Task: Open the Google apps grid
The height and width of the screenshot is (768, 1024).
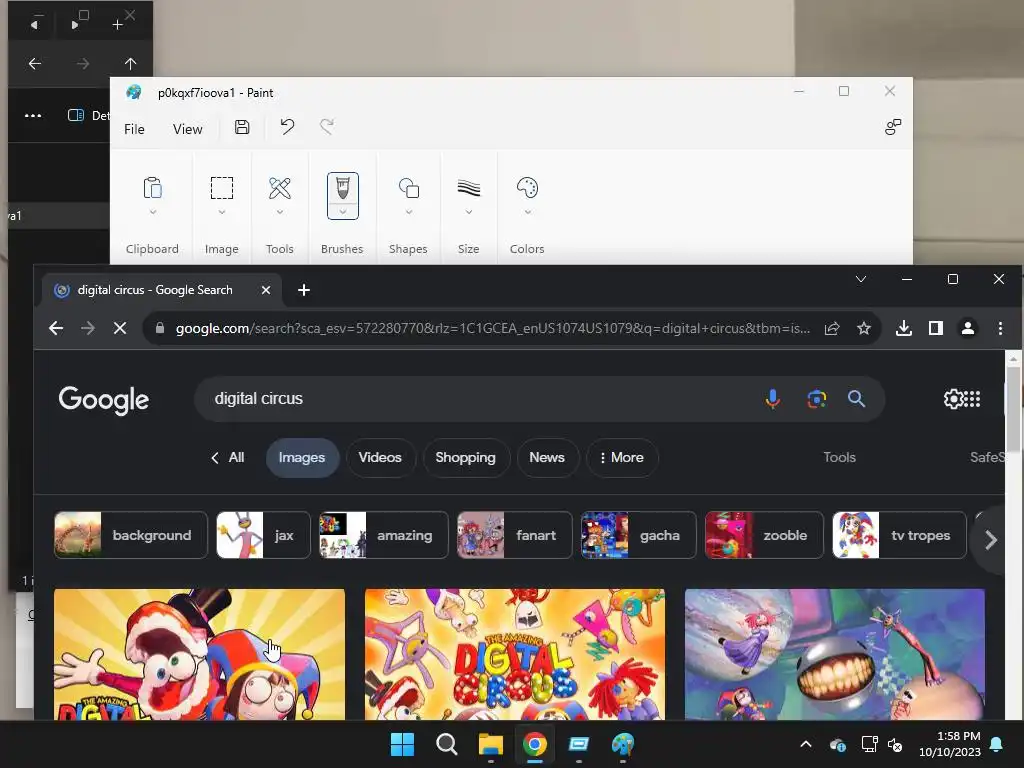Action: tap(972, 398)
